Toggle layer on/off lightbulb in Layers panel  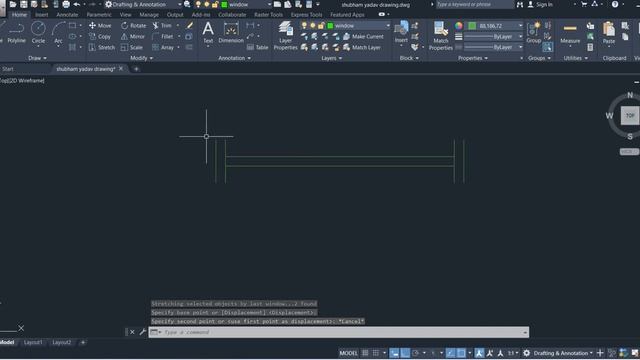pyautogui.click(x=304, y=25)
